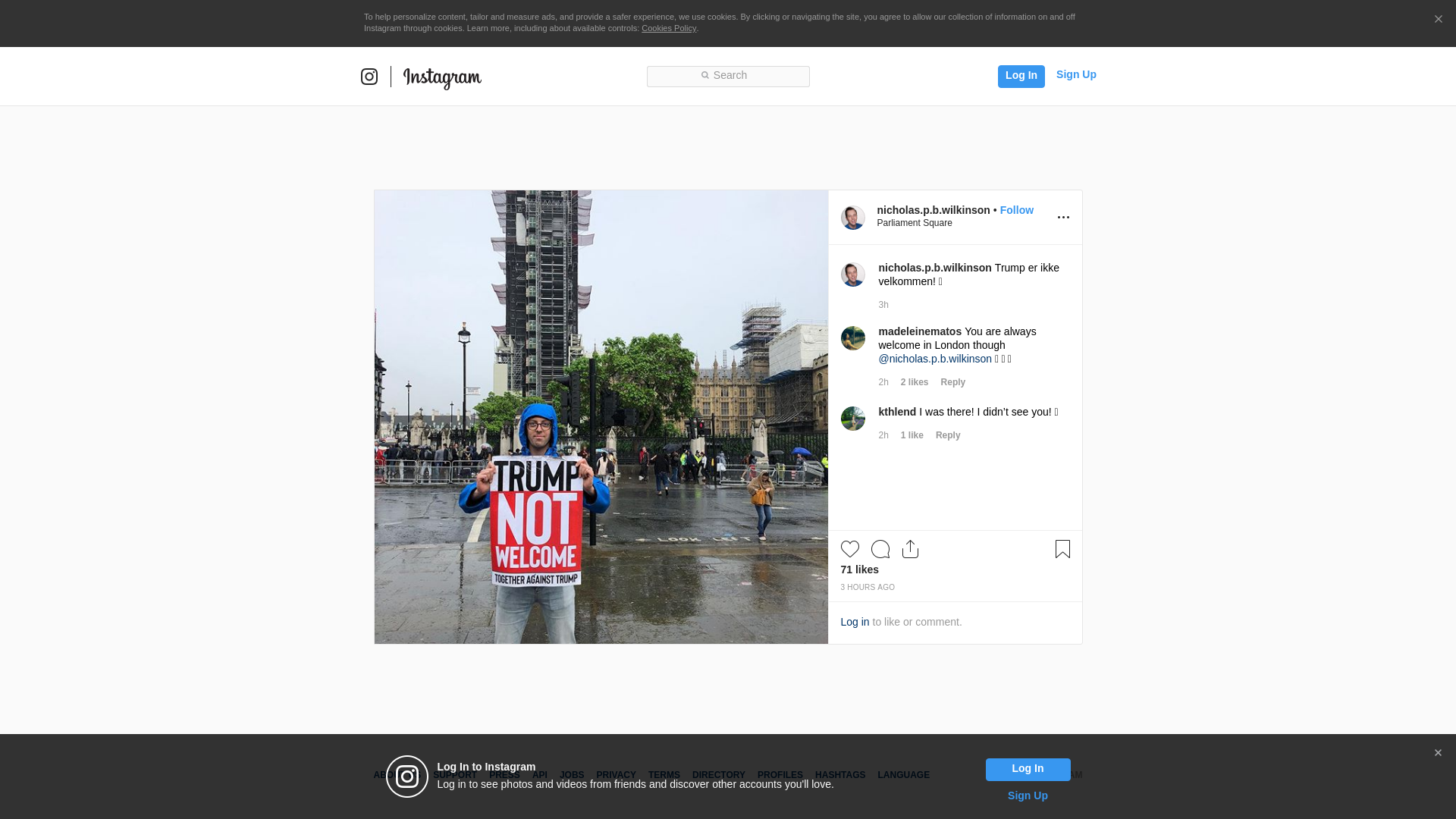Open the post options three-dot menu
Screen dimensions: 1456x819
coord(1063,218)
